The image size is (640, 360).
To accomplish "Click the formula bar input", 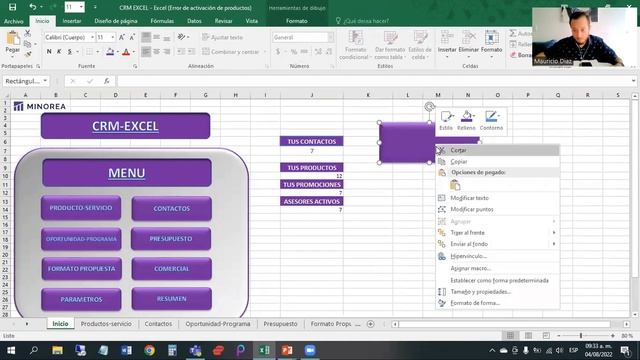I will coord(373,81).
